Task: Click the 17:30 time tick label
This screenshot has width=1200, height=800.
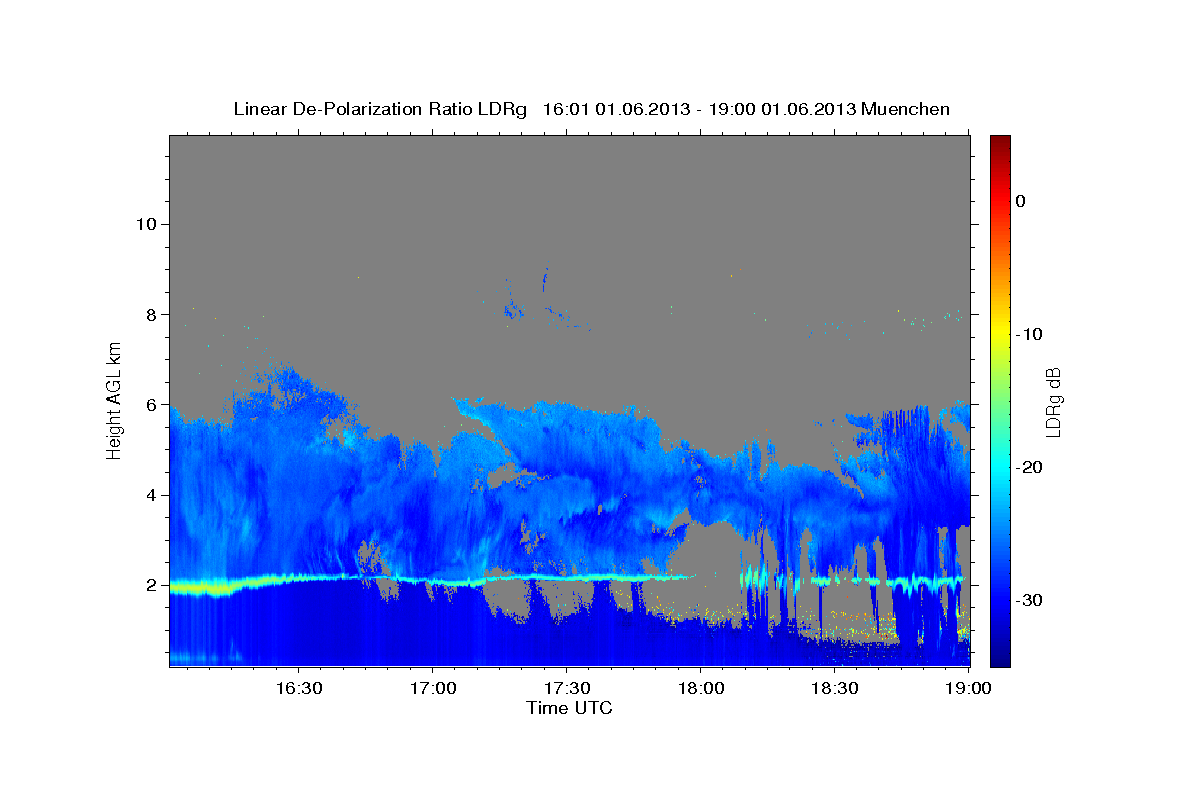Action: click(x=566, y=689)
